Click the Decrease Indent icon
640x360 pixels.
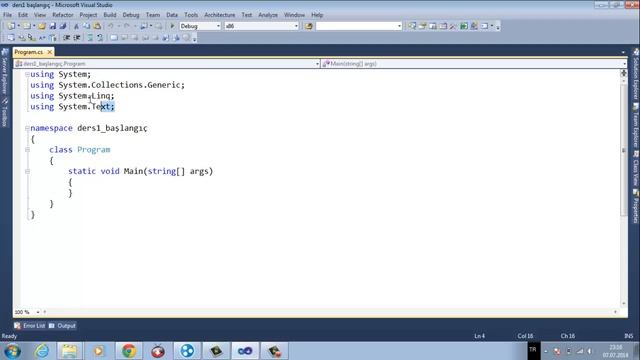[67, 38]
